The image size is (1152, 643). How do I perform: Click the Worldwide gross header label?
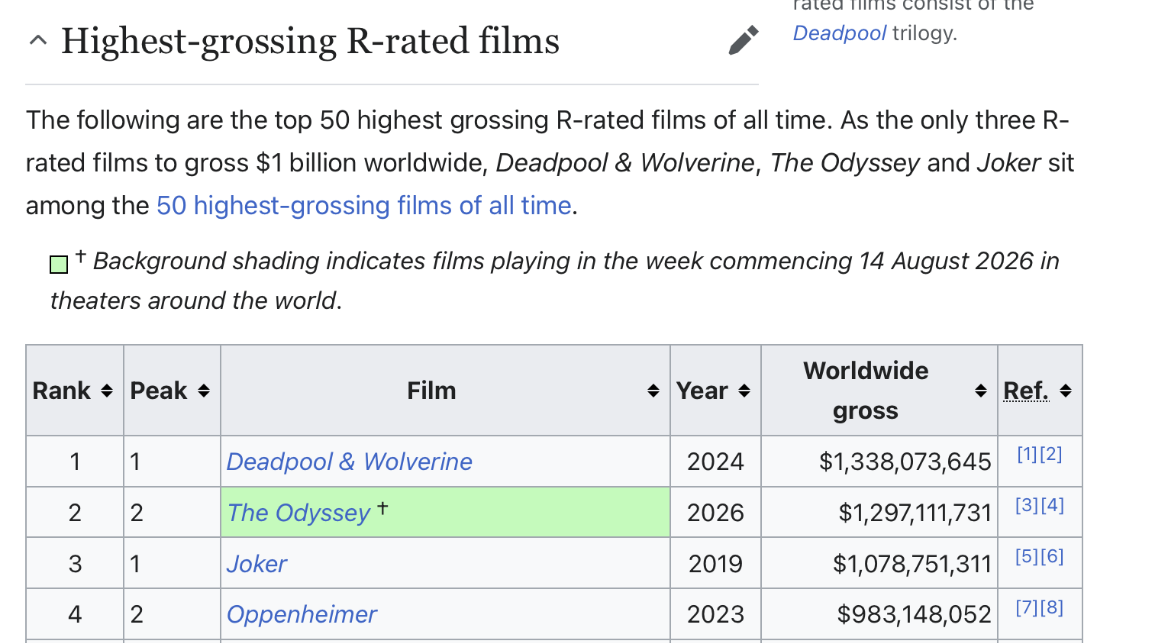click(865, 390)
